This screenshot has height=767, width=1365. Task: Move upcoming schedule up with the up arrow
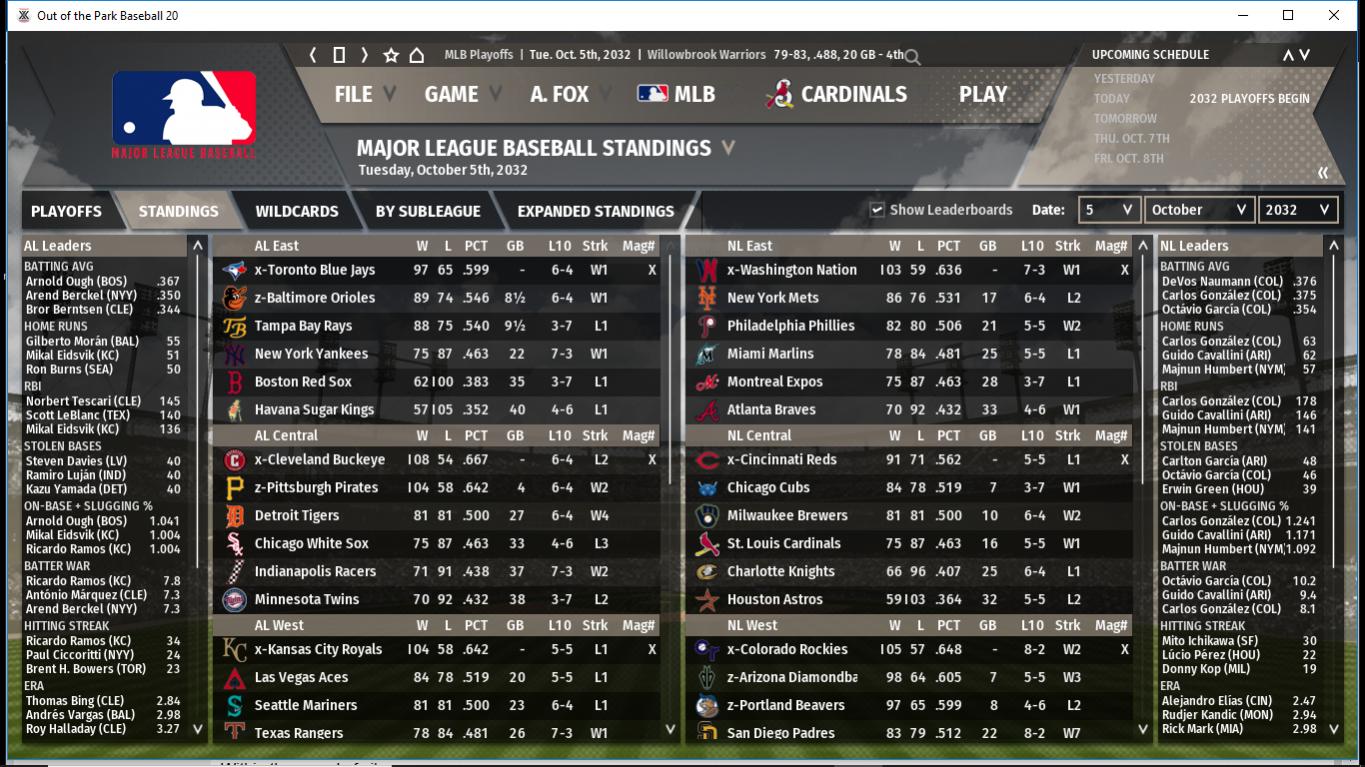(1289, 55)
